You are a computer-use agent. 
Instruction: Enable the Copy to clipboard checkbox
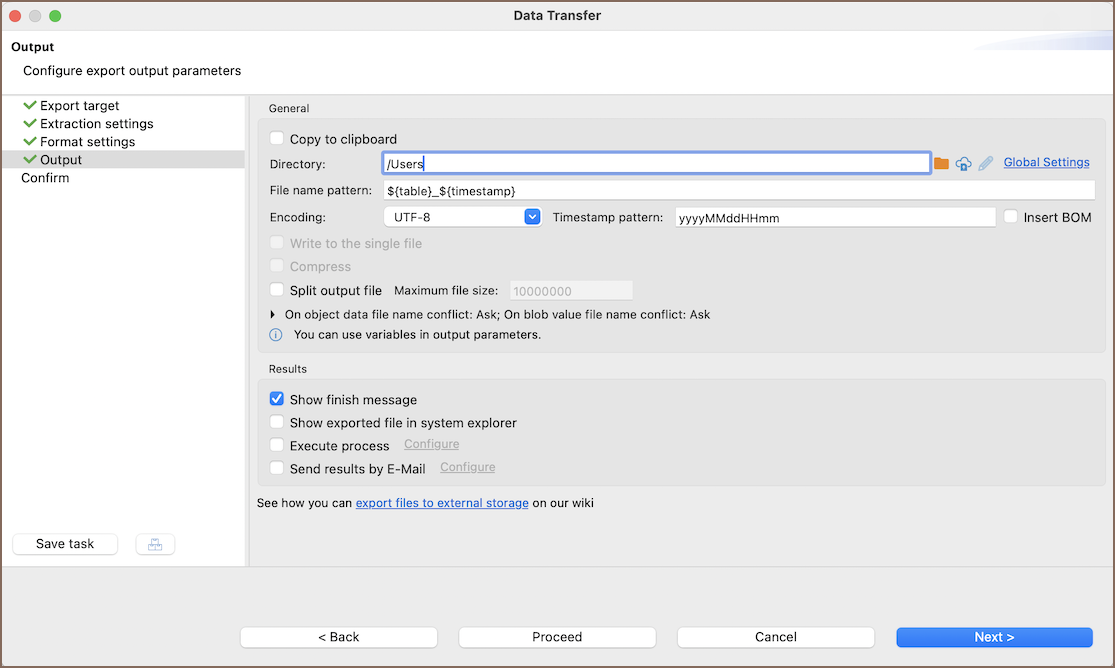point(277,139)
